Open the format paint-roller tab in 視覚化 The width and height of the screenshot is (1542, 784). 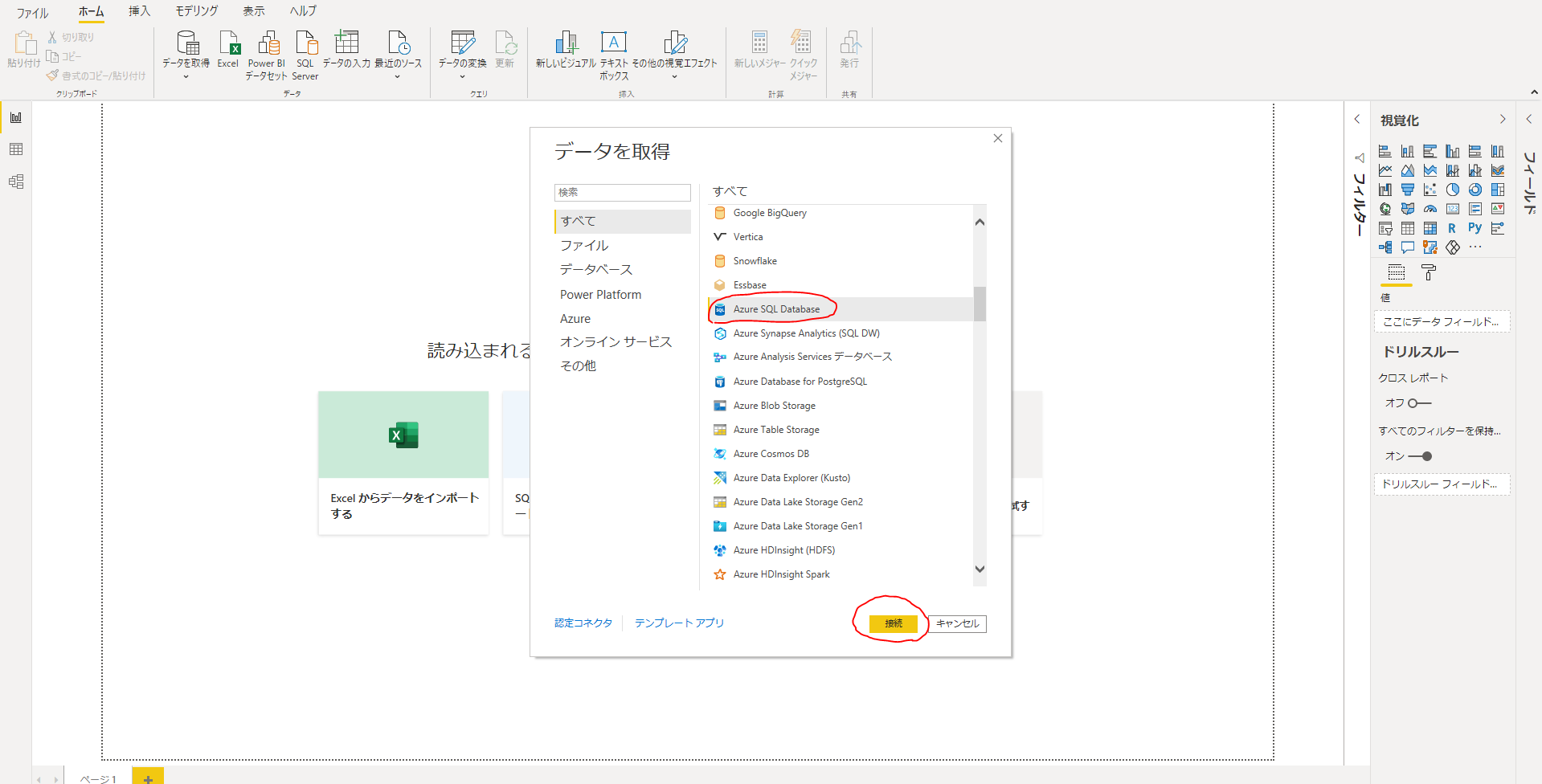click(x=1429, y=273)
